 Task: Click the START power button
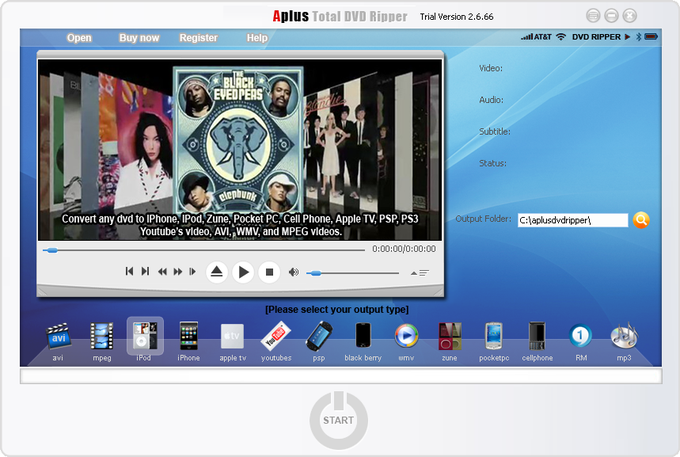(339, 420)
